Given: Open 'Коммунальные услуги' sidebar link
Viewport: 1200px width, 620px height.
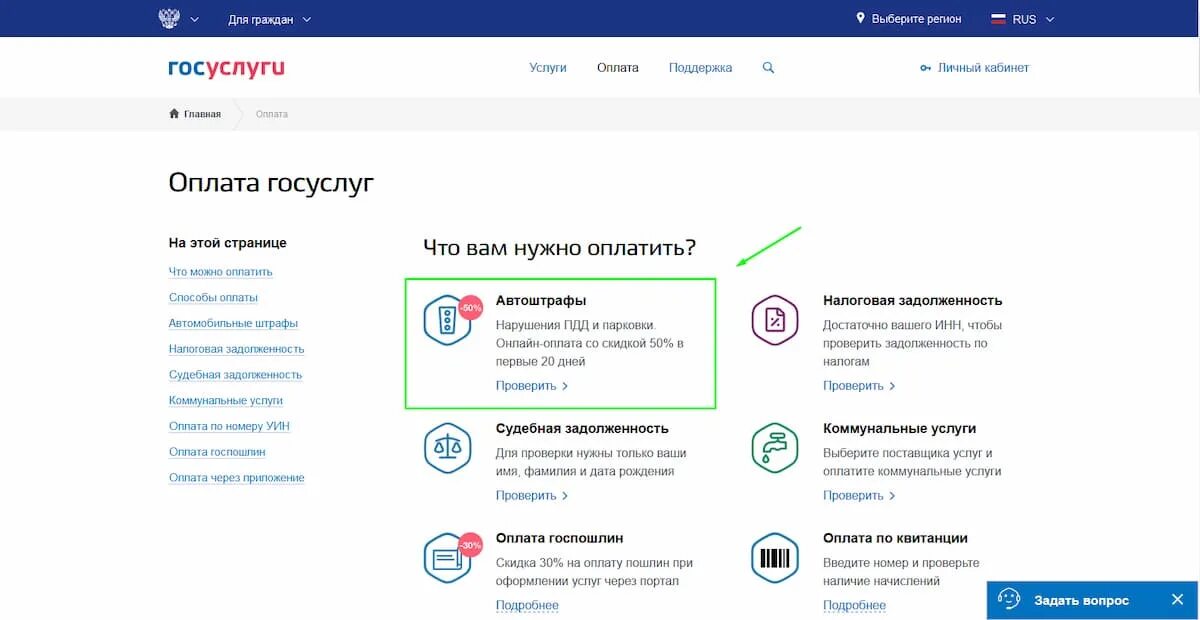Looking at the screenshot, I should click(226, 401).
